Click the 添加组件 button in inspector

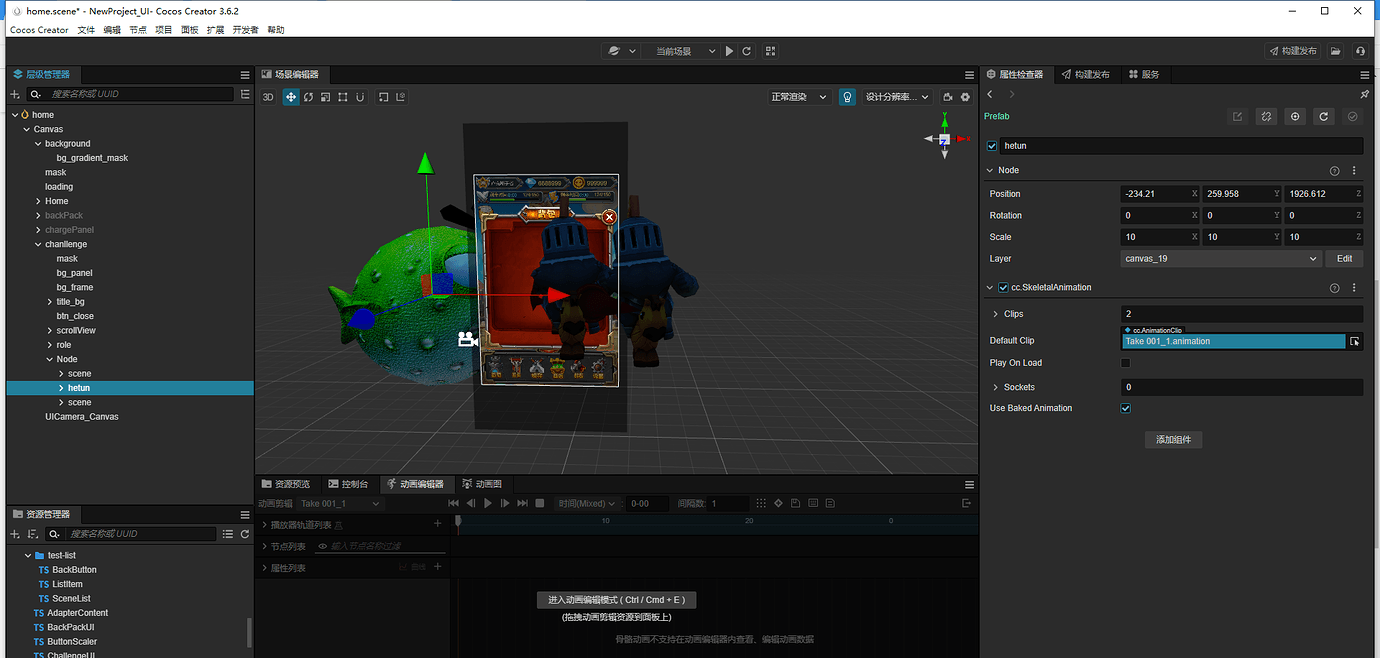(1173, 439)
